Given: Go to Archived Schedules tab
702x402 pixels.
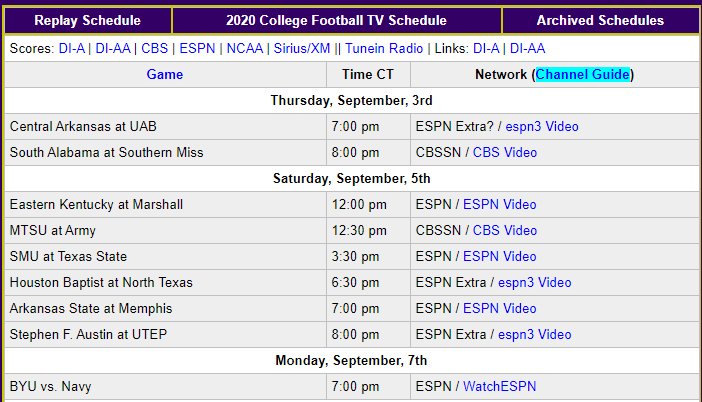Looking at the screenshot, I should [600, 21].
